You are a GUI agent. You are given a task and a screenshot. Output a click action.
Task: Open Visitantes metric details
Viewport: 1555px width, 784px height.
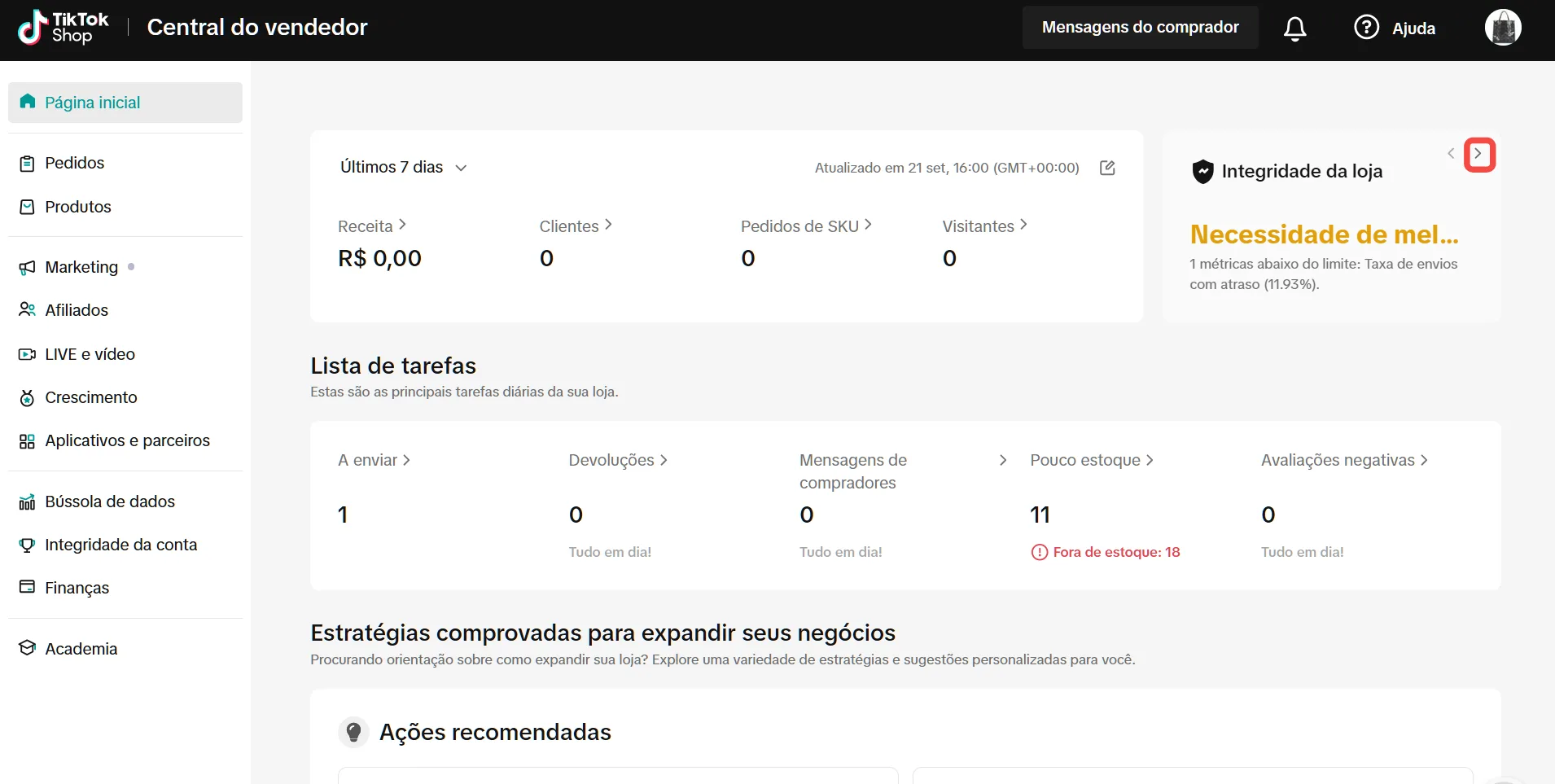985,226
